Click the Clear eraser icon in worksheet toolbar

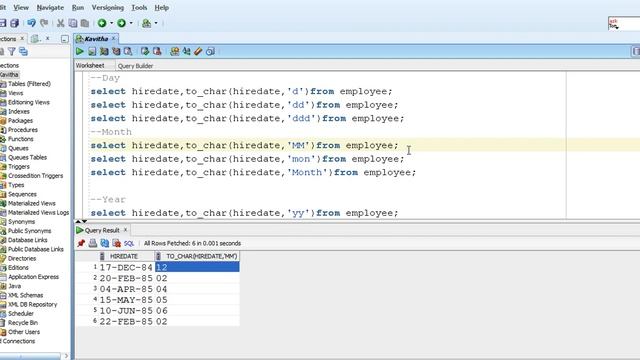pos(198,51)
